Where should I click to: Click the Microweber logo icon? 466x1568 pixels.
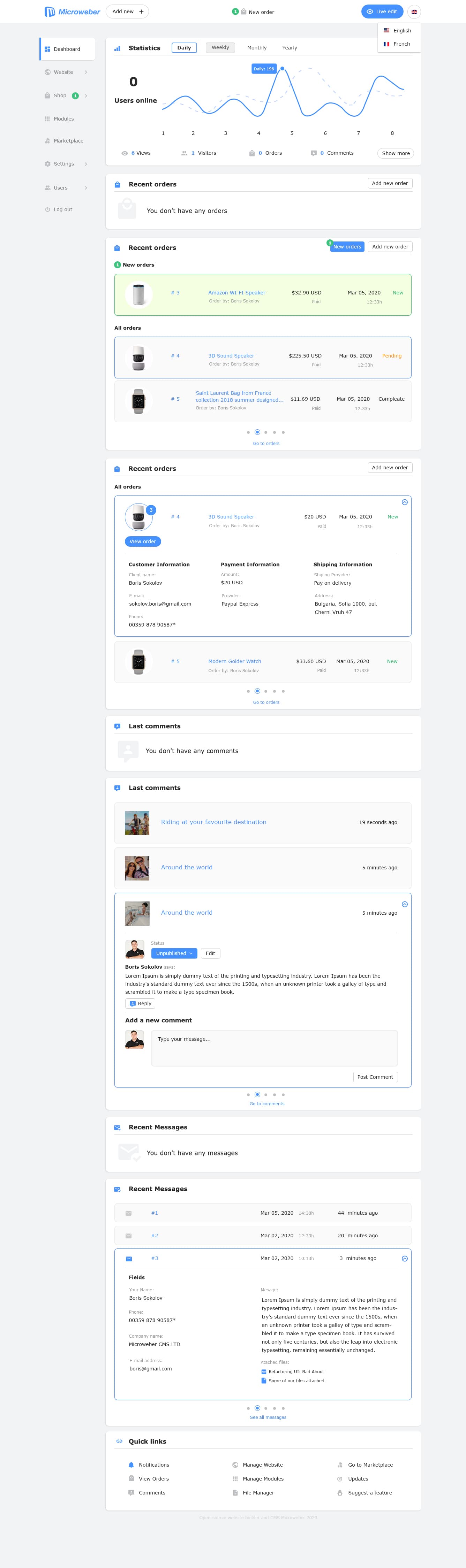click(49, 11)
